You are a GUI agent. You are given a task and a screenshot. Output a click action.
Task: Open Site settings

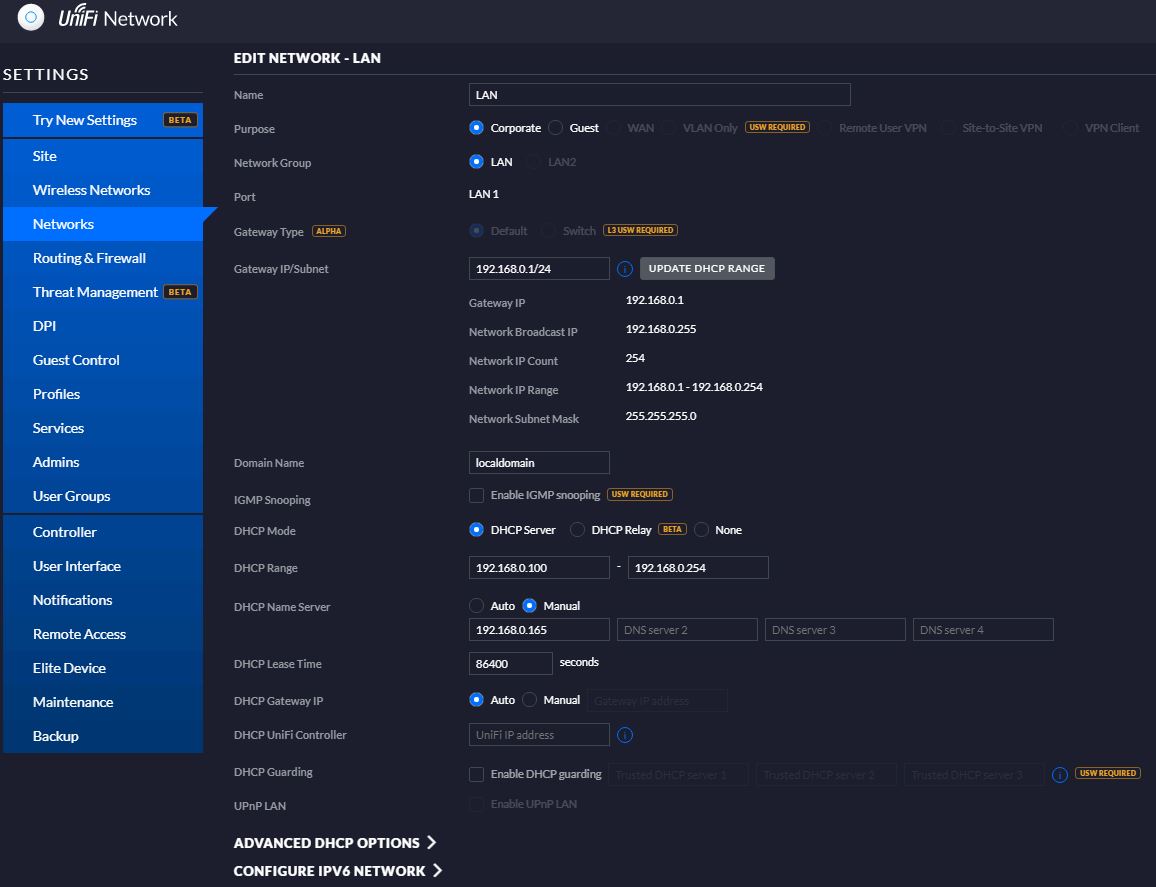[103, 156]
